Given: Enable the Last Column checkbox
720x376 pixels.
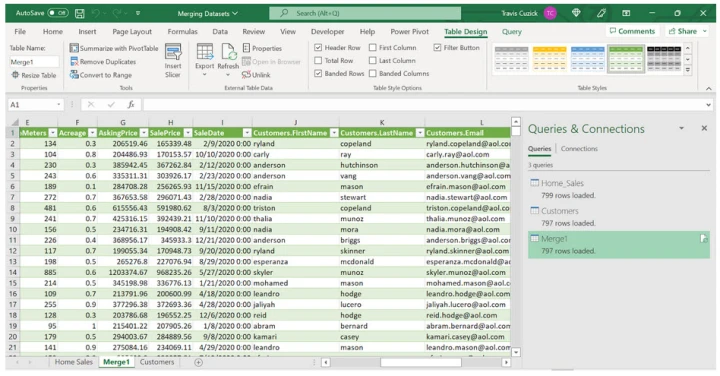Looking at the screenshot, I should pyautogui.click(x=372, y=60).
